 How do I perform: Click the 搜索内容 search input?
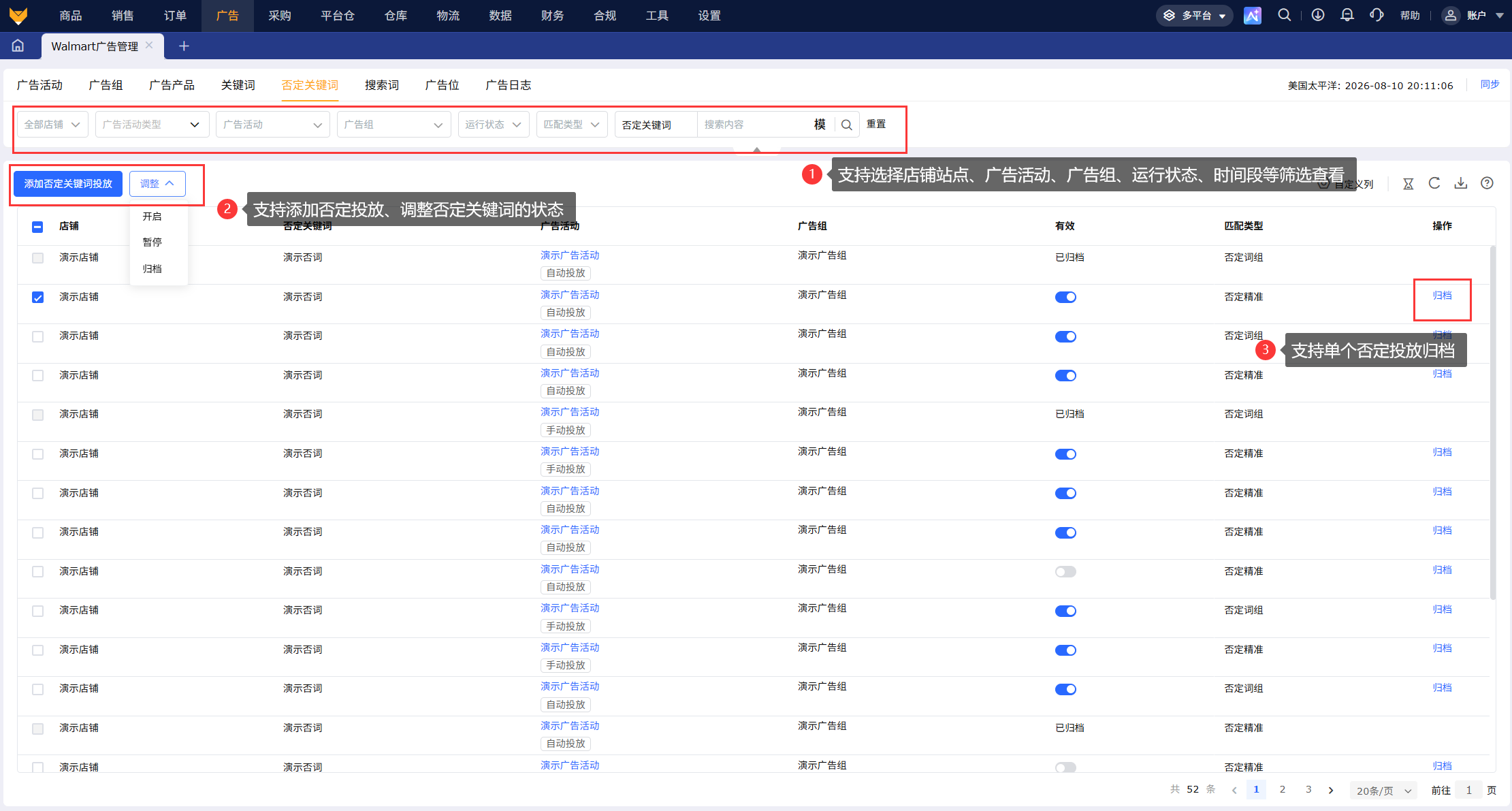pos(754,125)
